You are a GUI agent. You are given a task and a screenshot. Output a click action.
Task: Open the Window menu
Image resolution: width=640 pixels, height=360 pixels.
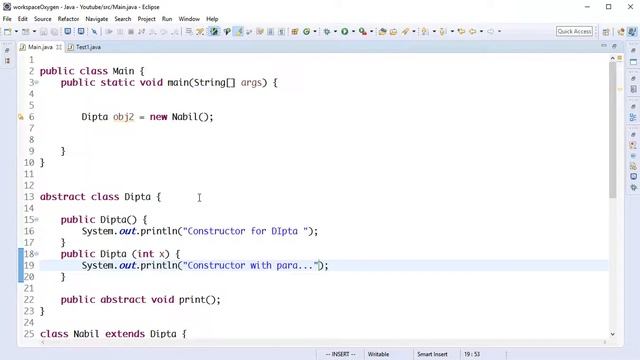(x=189, y=19)
